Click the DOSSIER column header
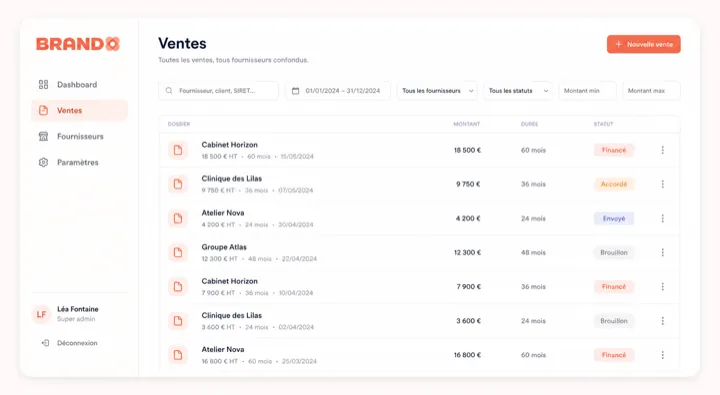This screenshot has height=395, width=720. click(x=179, y=124)
